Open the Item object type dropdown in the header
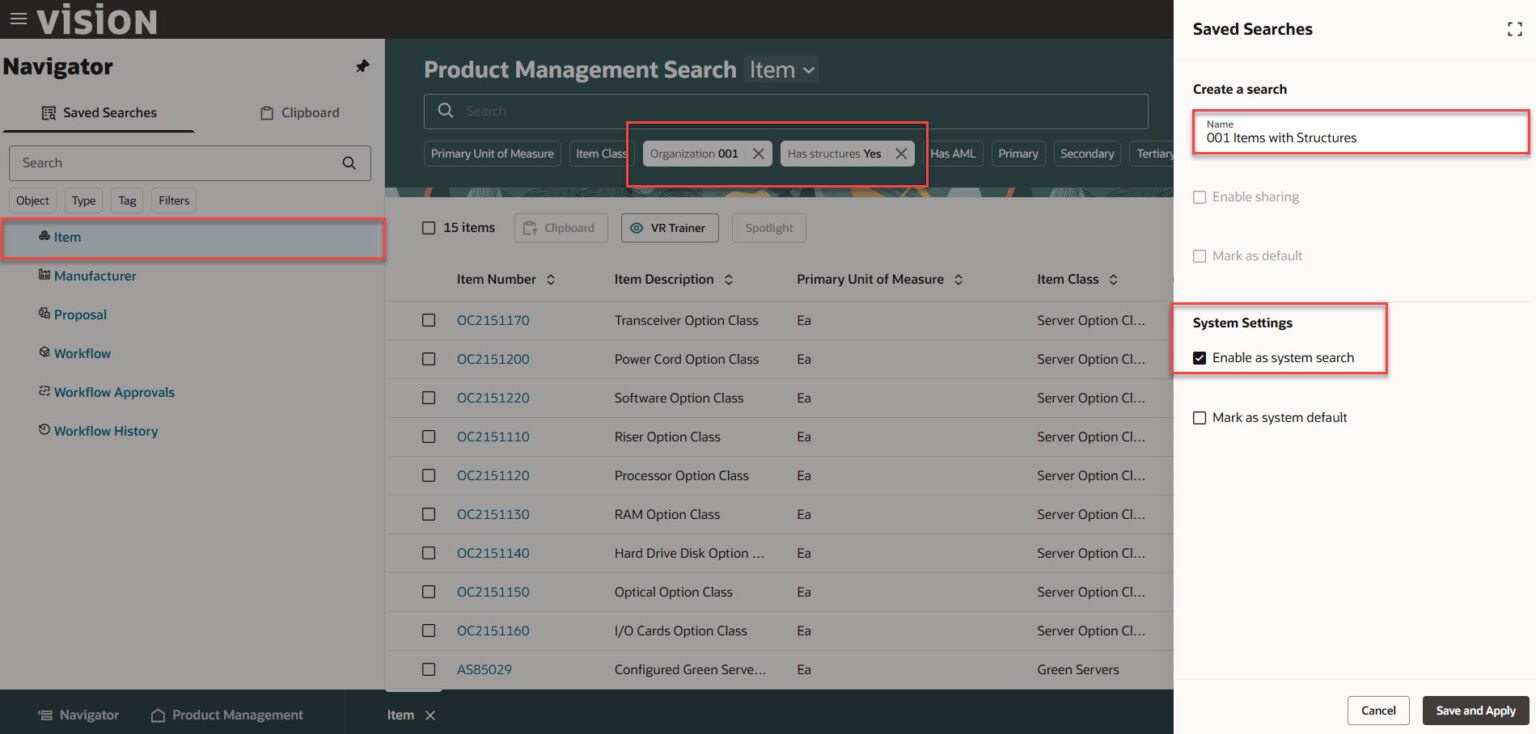The width and height of the screenshot is (1536, 734). point(782,69)
